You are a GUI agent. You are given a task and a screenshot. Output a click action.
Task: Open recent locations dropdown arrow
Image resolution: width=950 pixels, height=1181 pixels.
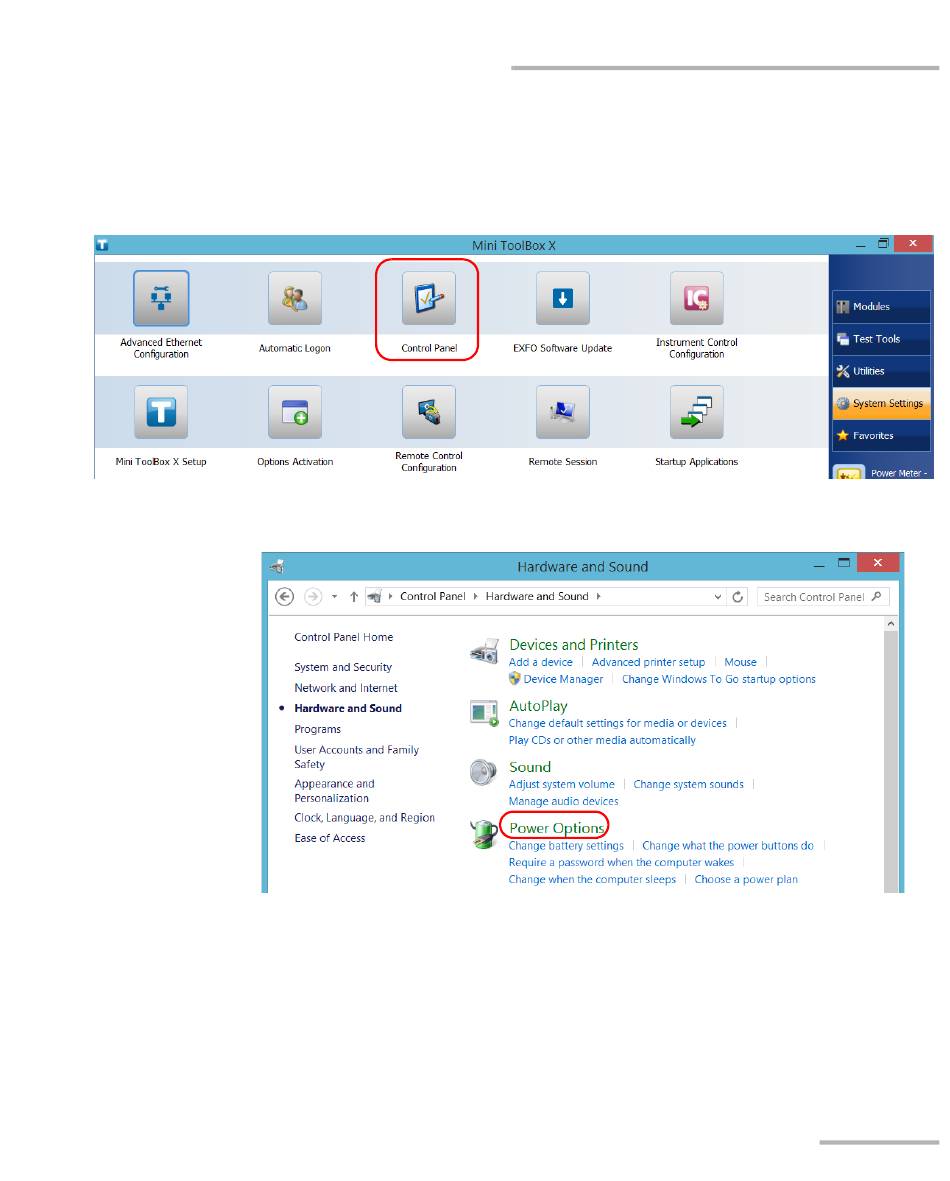tap(334, 597)
